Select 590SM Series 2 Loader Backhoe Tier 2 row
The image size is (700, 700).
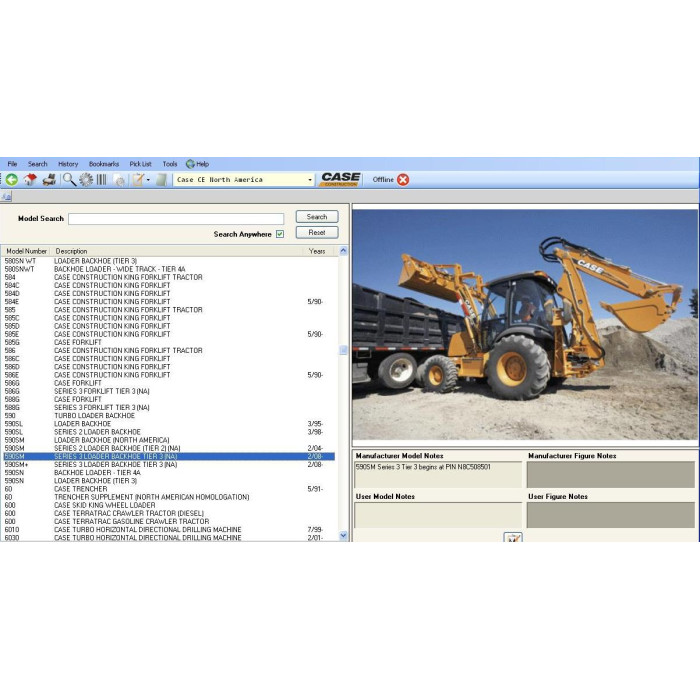coord(169,448)
